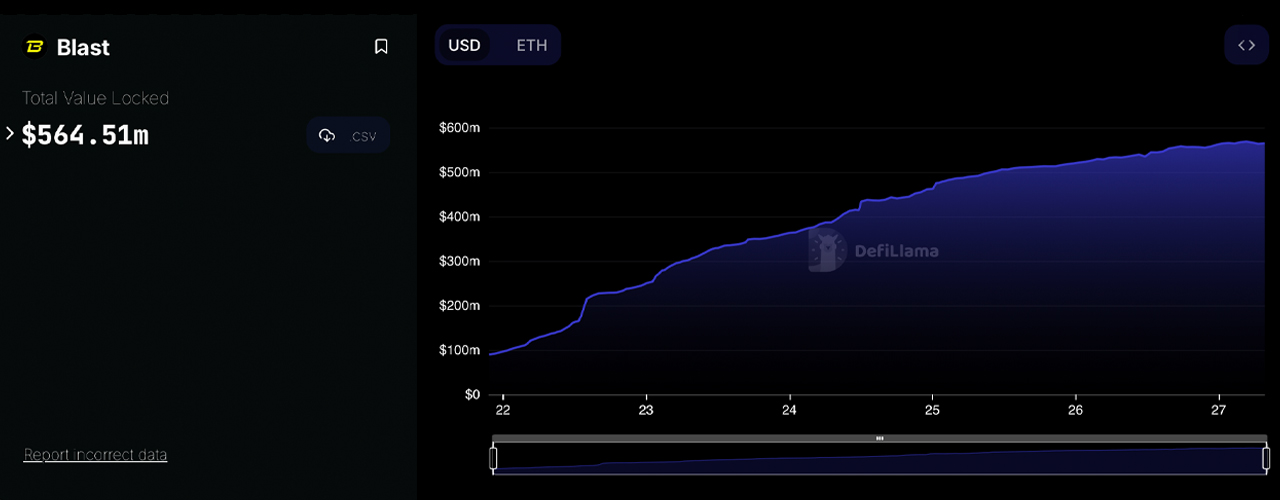Expand the Total Value Locked breakdown chevron
This screenshot has width=1280, height=500.
(10, 133)
